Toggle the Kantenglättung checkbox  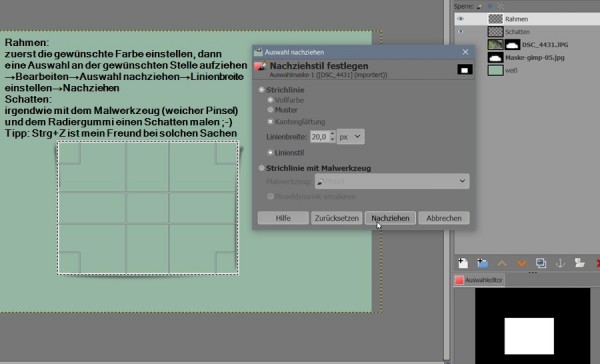click(x=270, y=122)
